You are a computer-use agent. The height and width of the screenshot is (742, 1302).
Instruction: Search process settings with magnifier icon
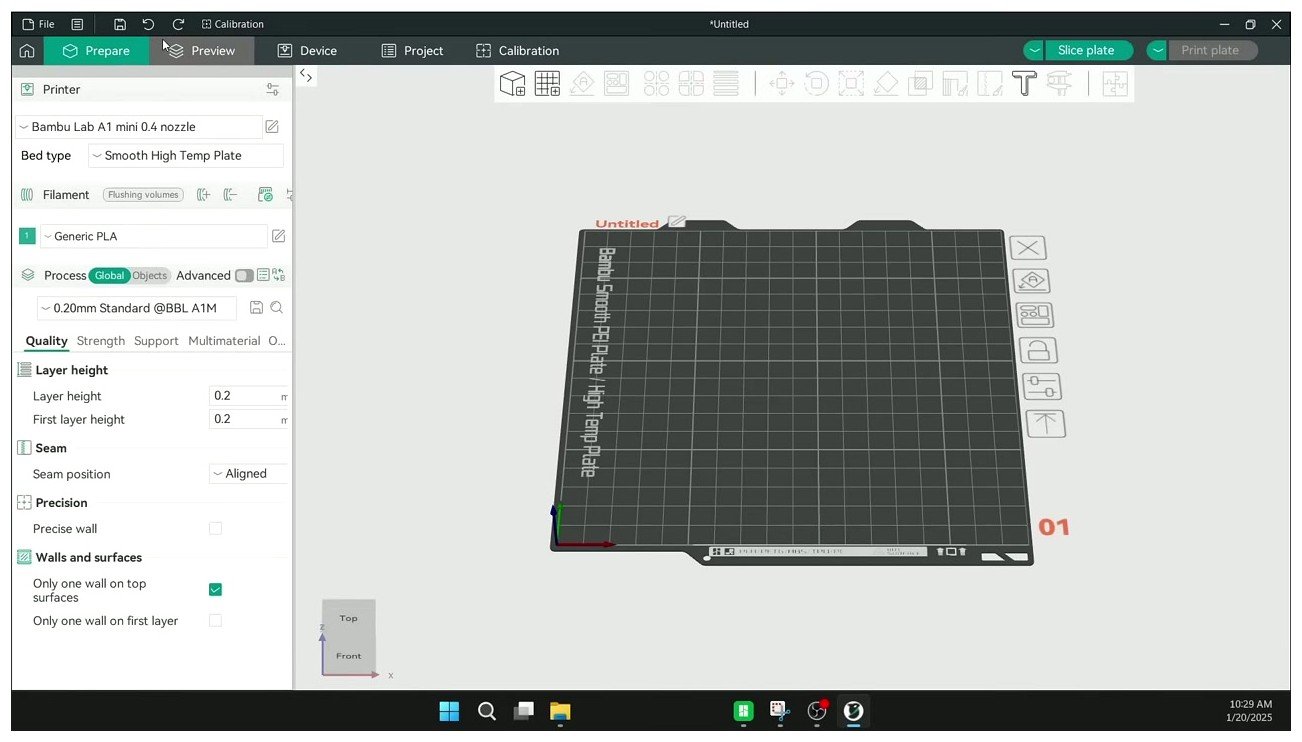tap(277, 308)
